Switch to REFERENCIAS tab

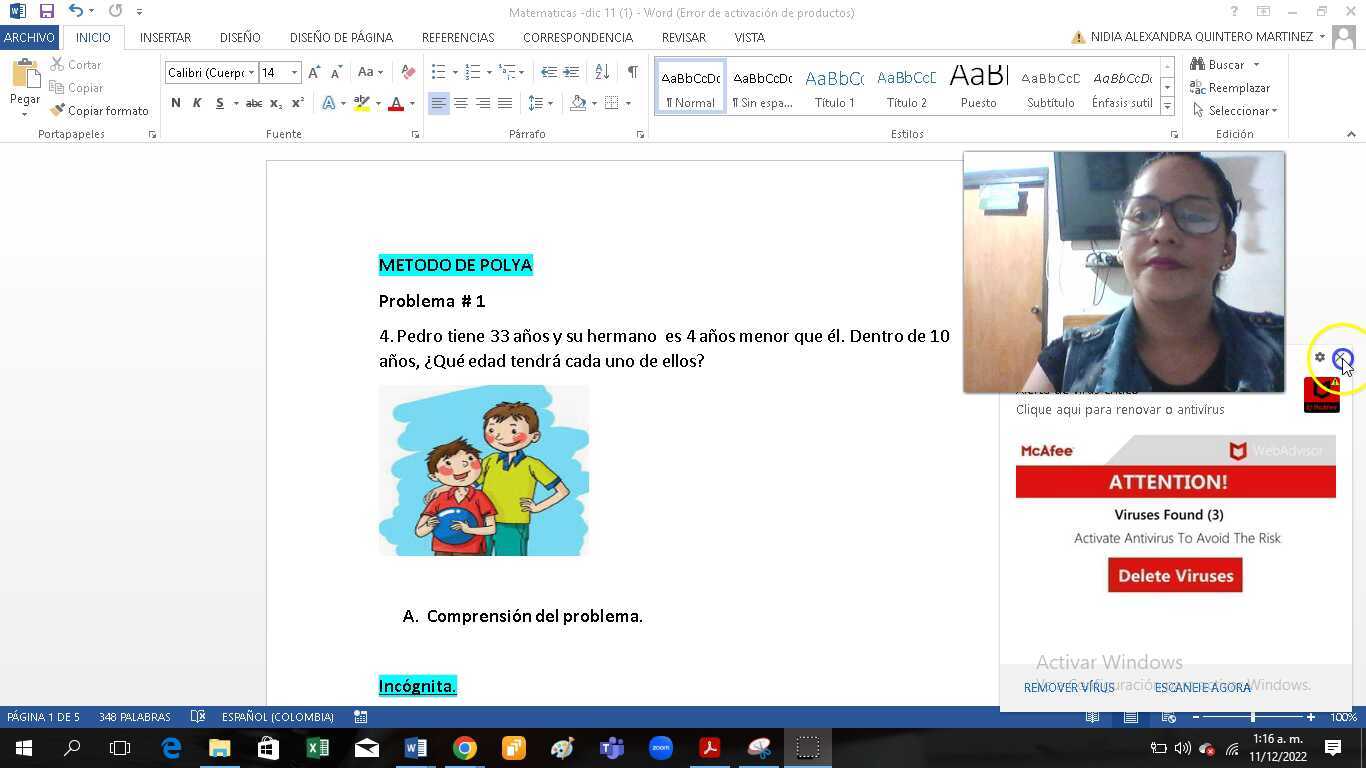[x=458, y=37]
